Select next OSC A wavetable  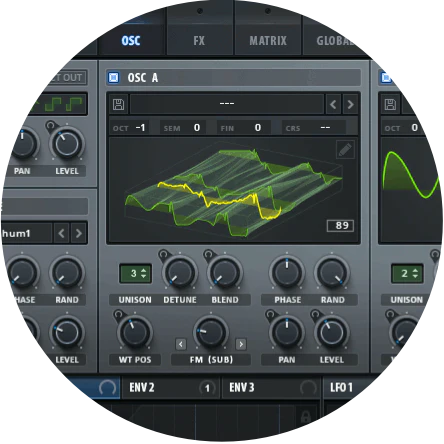pos(350,104)
